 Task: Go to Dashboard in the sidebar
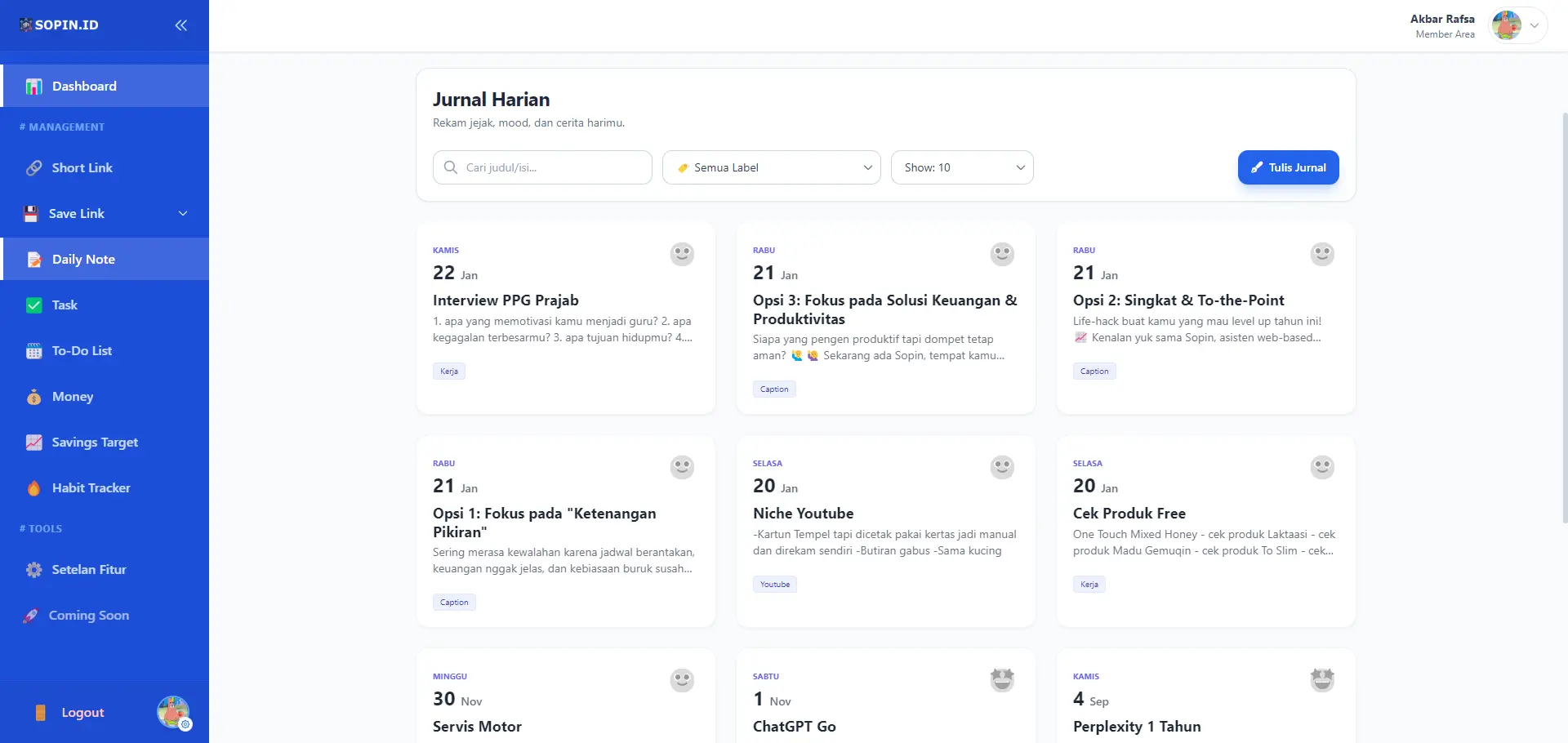click(105, 86)
